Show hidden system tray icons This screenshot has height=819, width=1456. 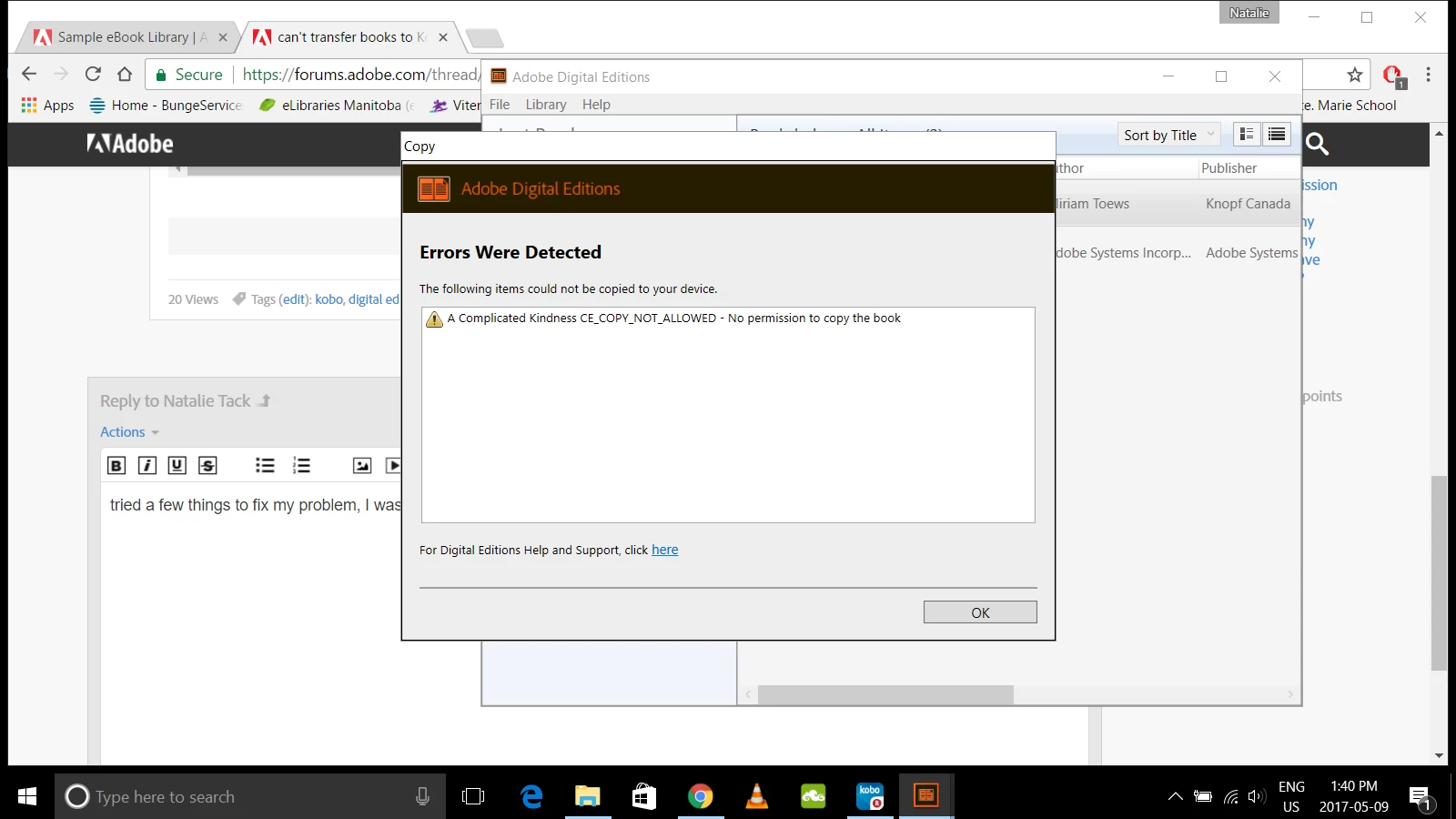pyautogui.click(x=1176, y=796)
